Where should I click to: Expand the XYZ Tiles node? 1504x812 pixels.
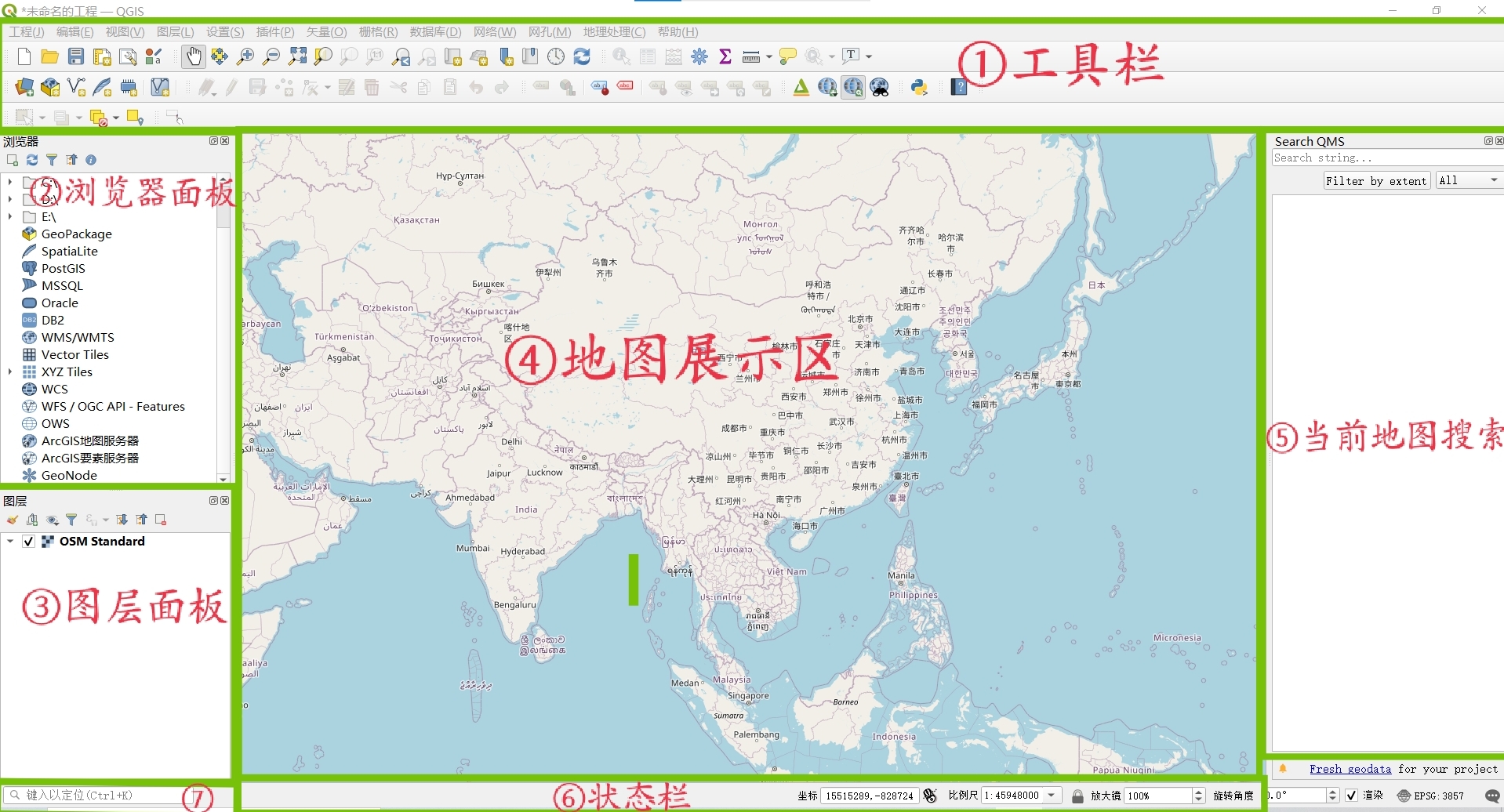click(x=9, y=372)
